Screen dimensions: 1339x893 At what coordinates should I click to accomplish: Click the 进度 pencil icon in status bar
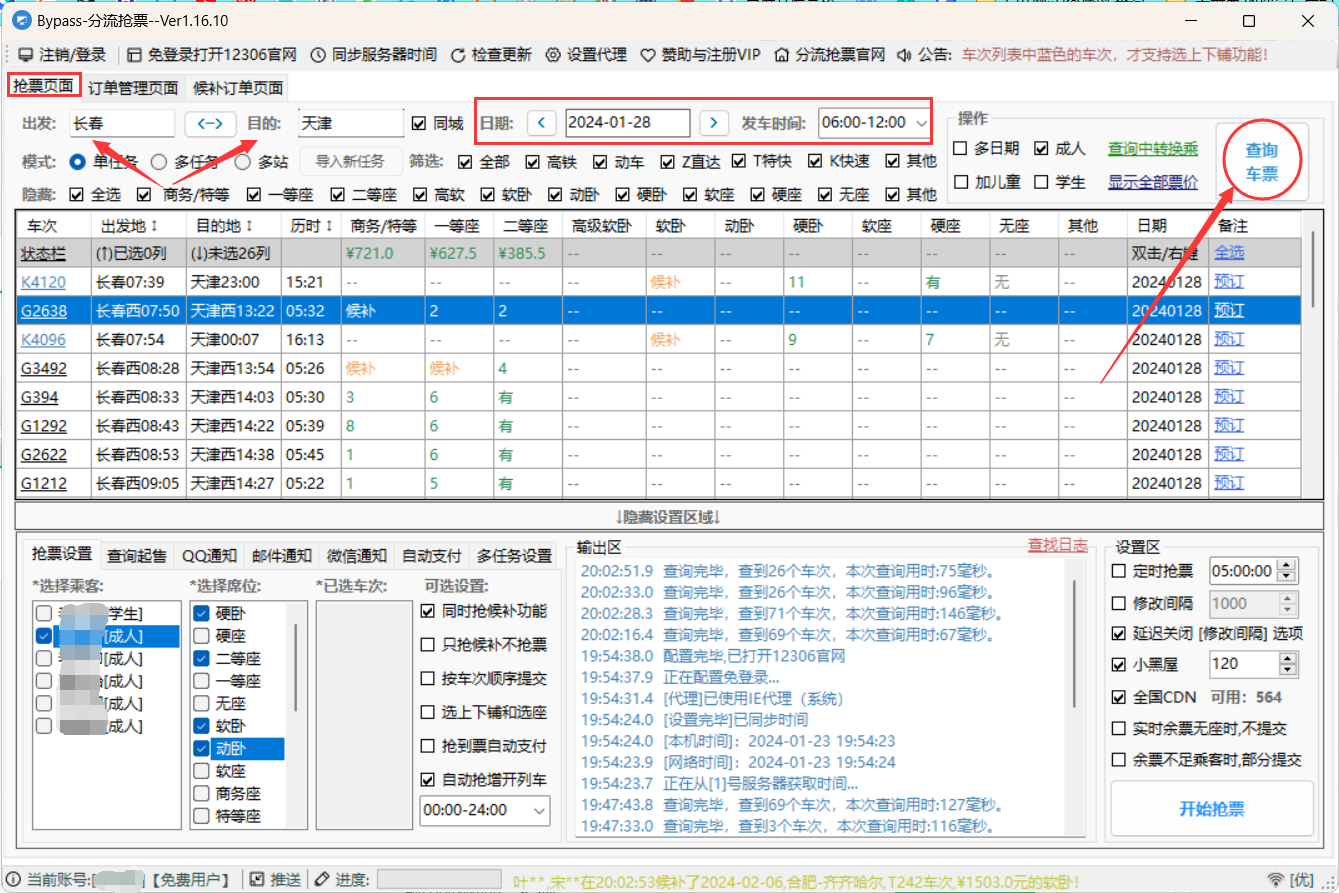(x=321, y=879)
